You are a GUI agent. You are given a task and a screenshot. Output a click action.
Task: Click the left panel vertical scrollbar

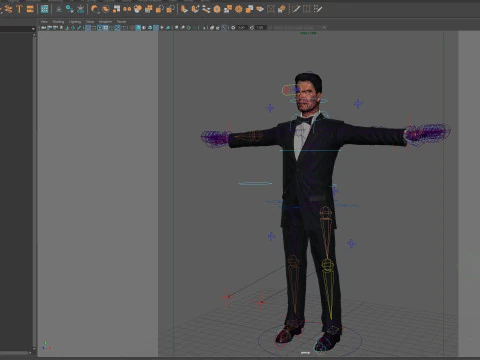[34, 192]
